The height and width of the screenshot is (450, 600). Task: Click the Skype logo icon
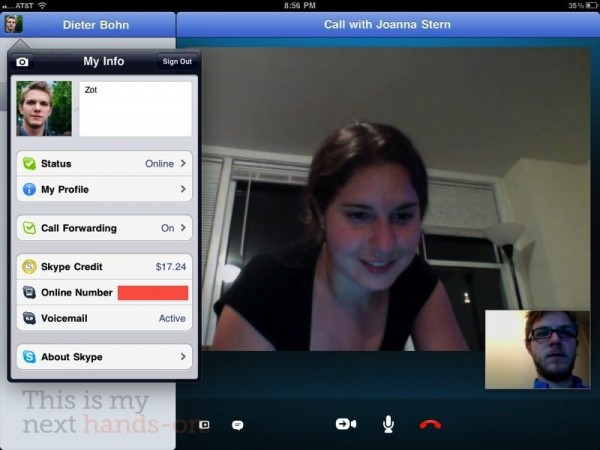[29, 357]
